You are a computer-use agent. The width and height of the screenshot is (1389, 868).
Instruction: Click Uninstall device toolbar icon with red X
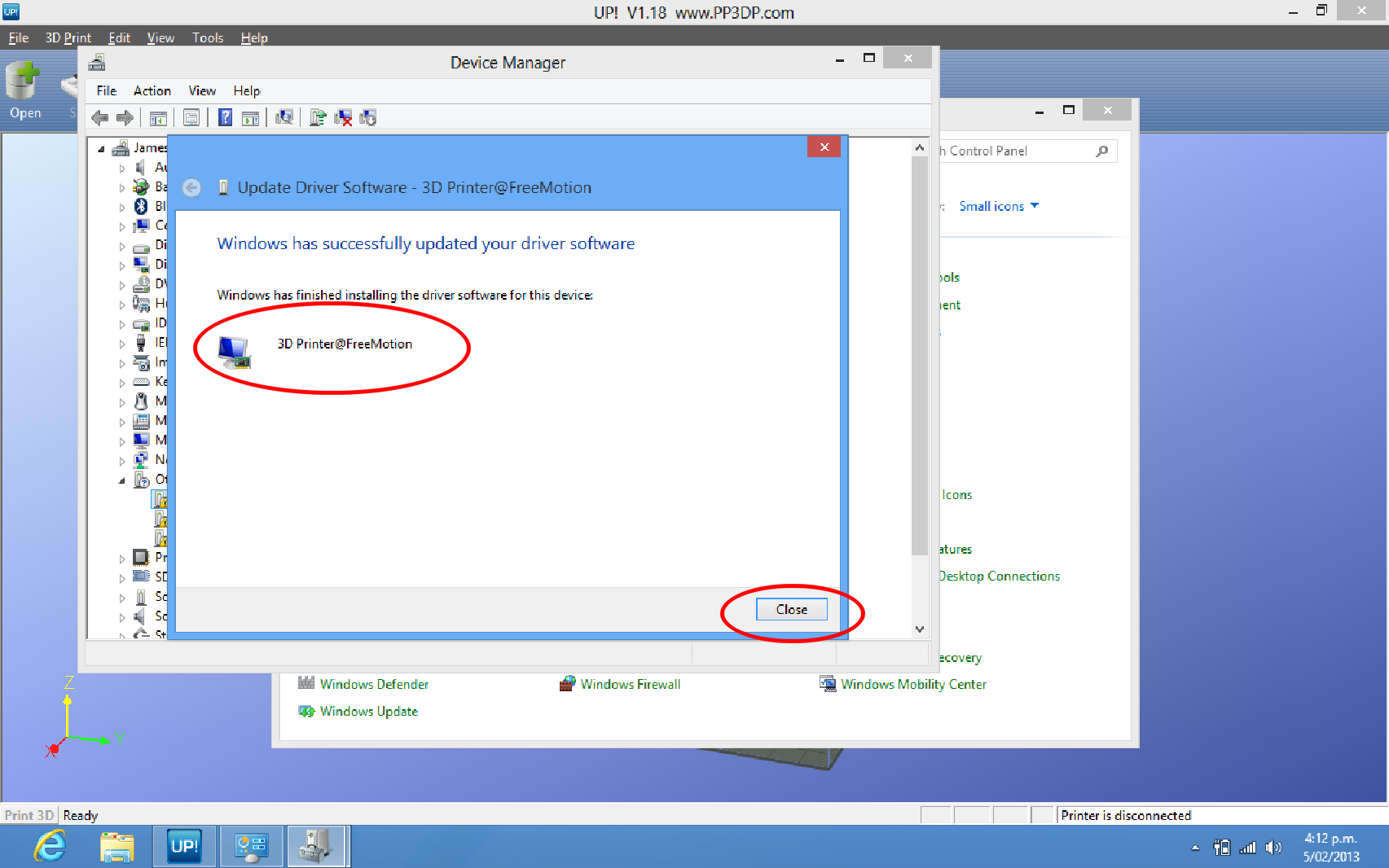[x=343, y=118]
